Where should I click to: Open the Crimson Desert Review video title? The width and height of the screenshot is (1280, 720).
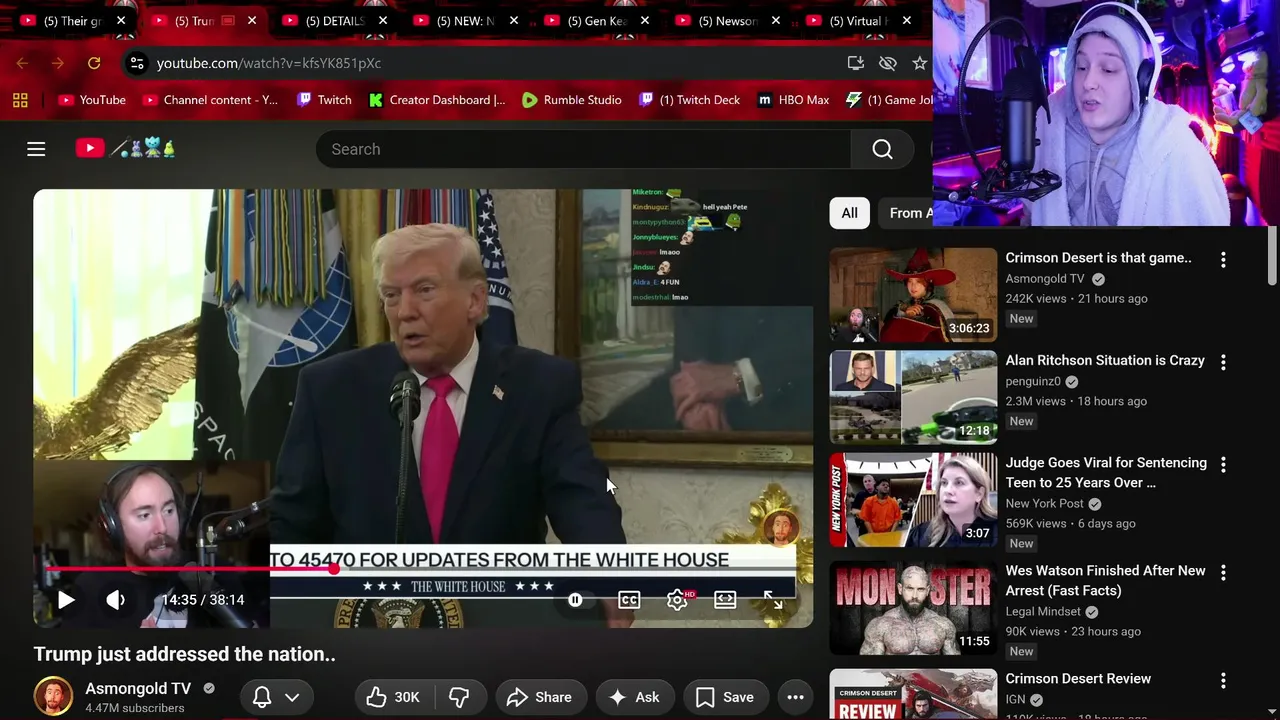[x=1078, y=678]
